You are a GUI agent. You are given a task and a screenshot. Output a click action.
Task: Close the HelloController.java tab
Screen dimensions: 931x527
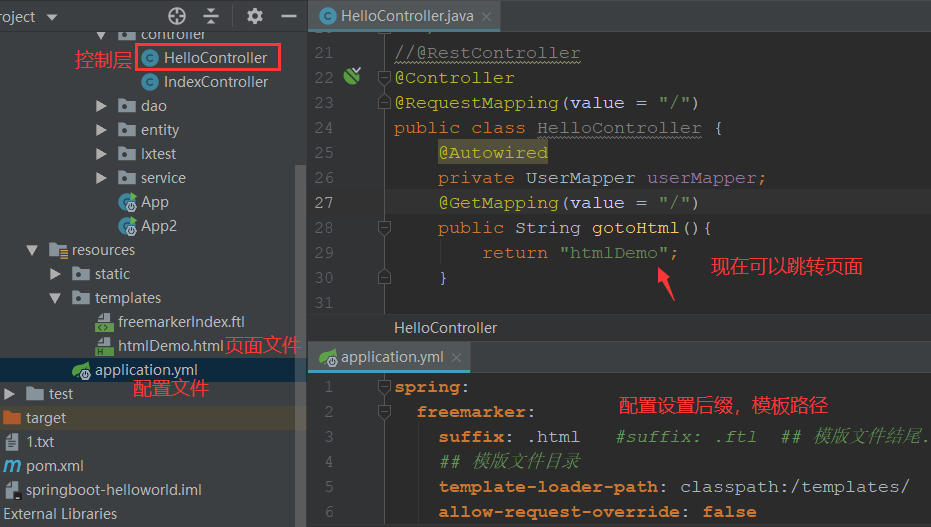point(486,17)
